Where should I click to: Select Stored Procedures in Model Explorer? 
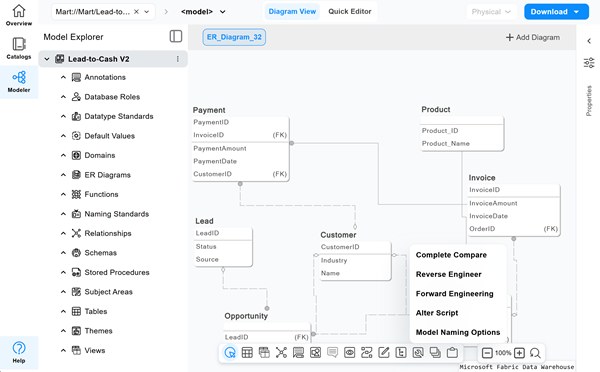(117, 272)
